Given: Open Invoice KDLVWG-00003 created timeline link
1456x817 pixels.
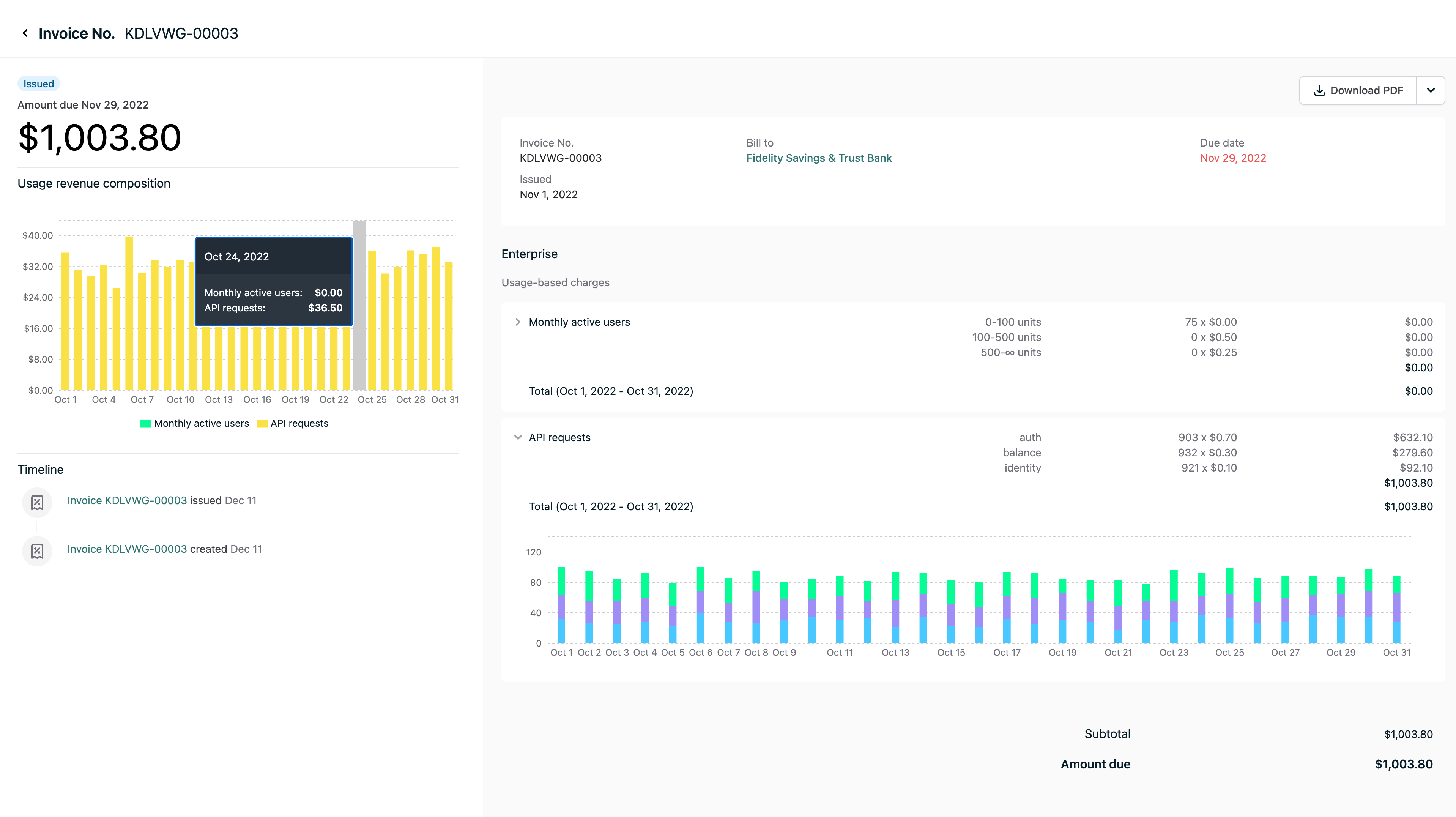Looking at the screenshot, I should 127,549.
